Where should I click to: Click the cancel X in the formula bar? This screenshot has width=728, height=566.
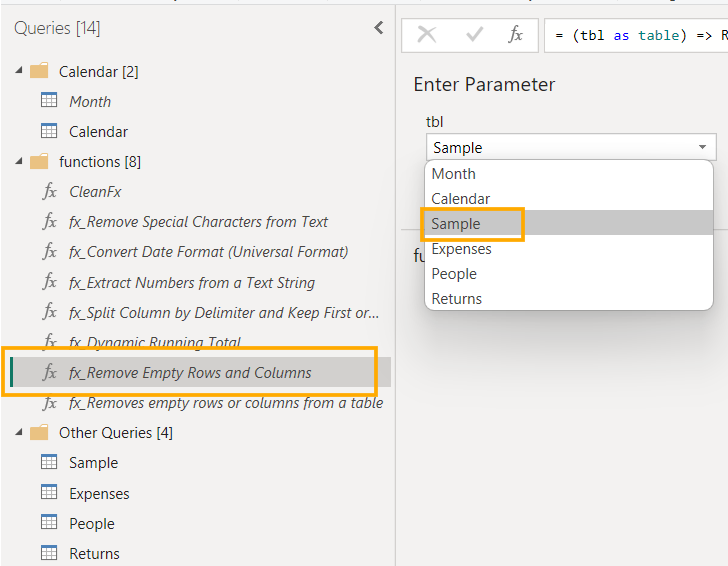427,35
